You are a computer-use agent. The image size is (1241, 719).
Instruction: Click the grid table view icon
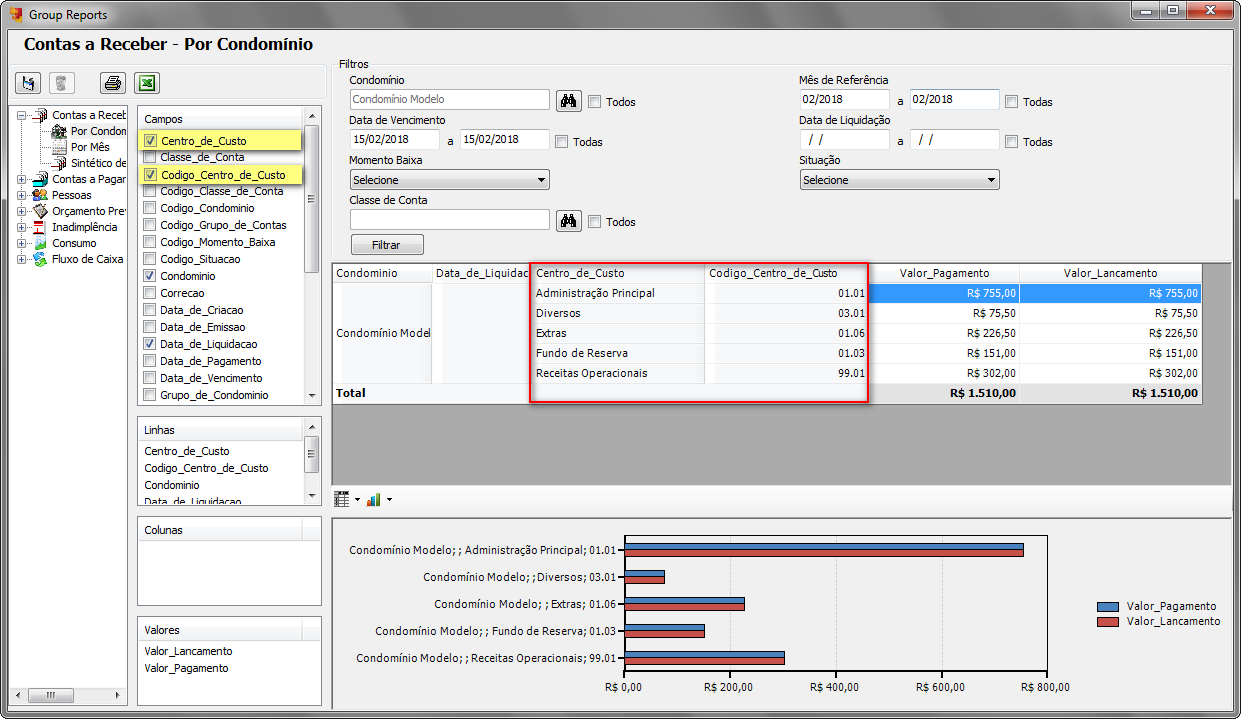point(342,499)
